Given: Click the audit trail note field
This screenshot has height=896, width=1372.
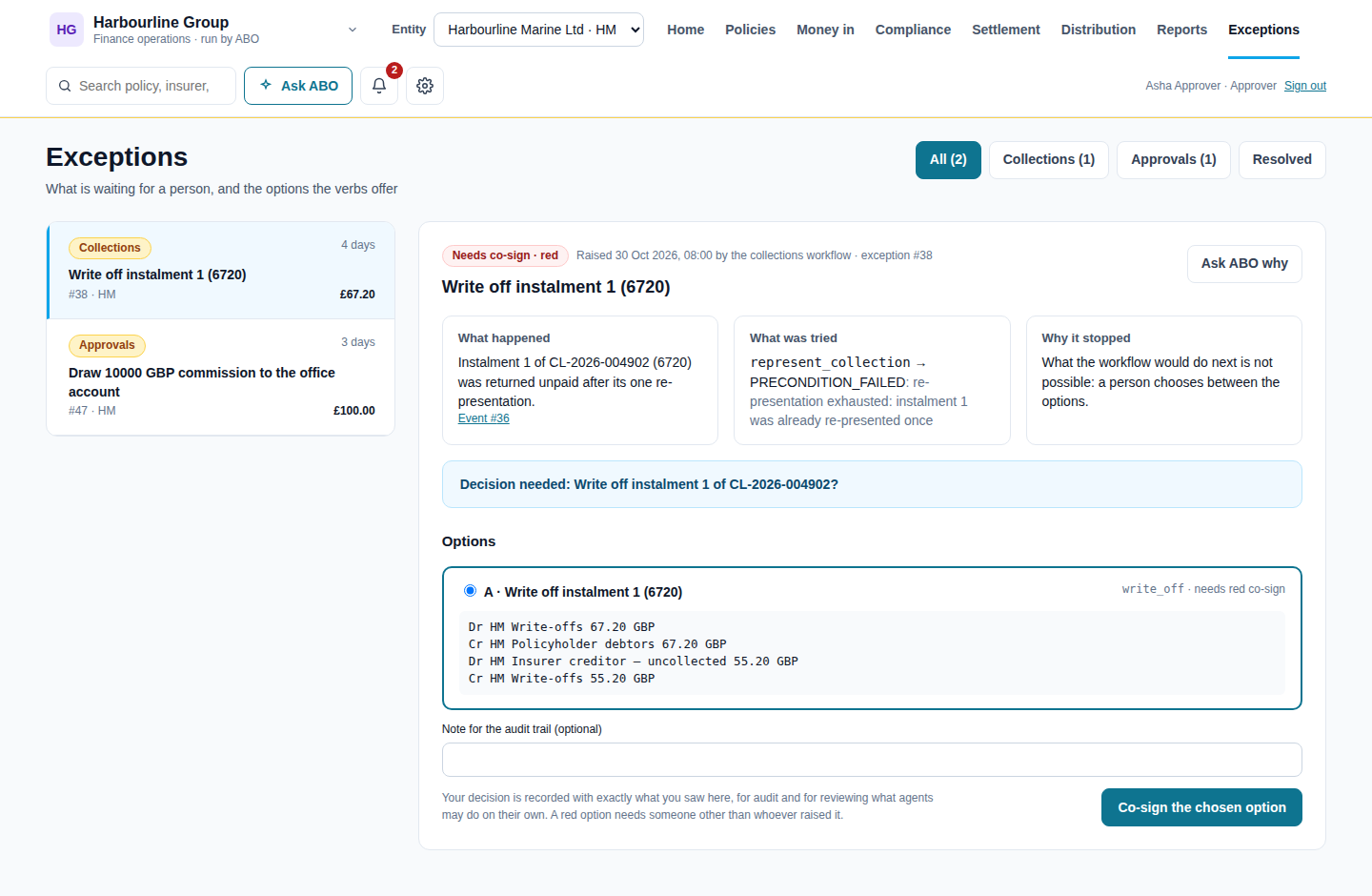Looking at the screenshot, I should (872, 760).
